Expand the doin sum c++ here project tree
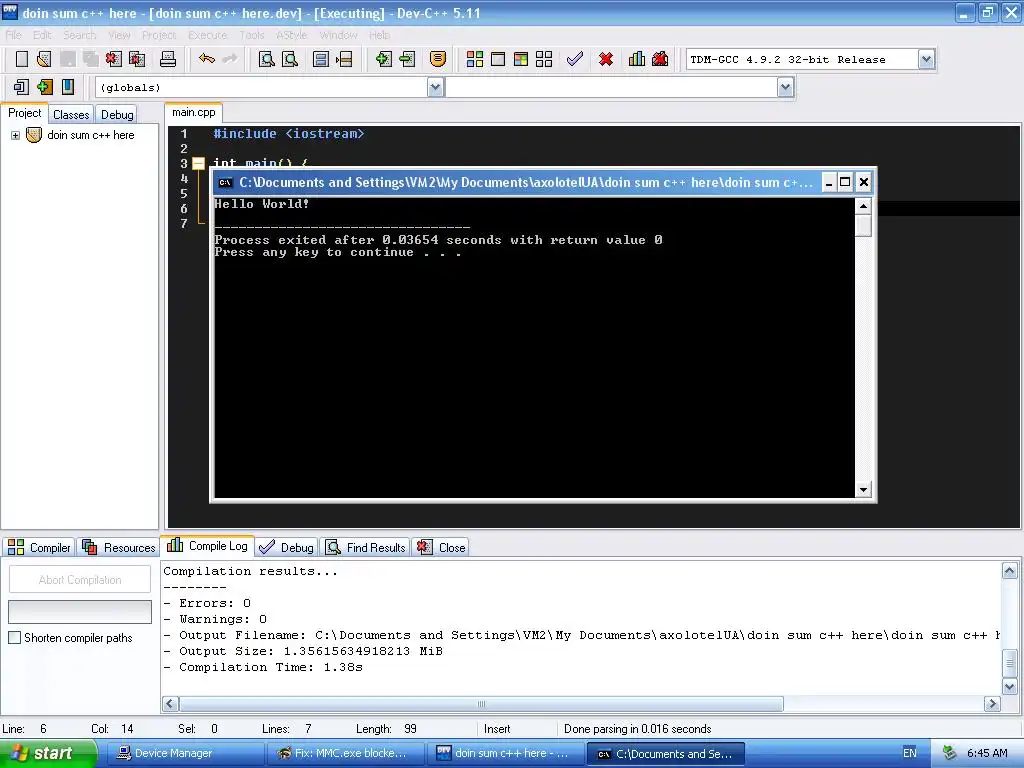Screen dimensions: 1024x768 (x=15, y=135)
